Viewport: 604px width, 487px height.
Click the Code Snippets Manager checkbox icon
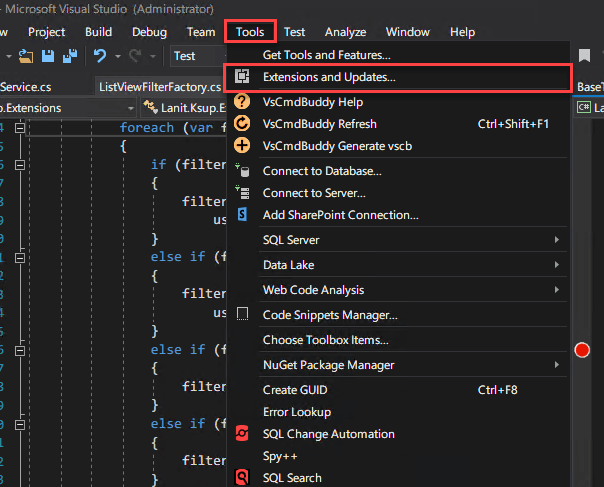pos(241,314)
